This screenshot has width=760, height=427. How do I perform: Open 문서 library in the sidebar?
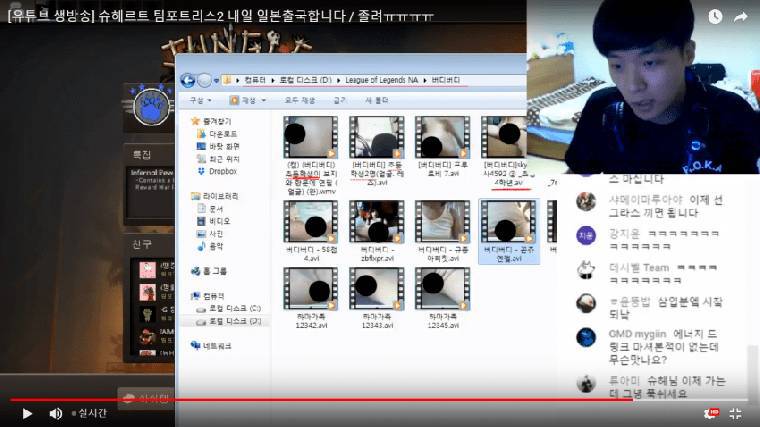(216, 209)
